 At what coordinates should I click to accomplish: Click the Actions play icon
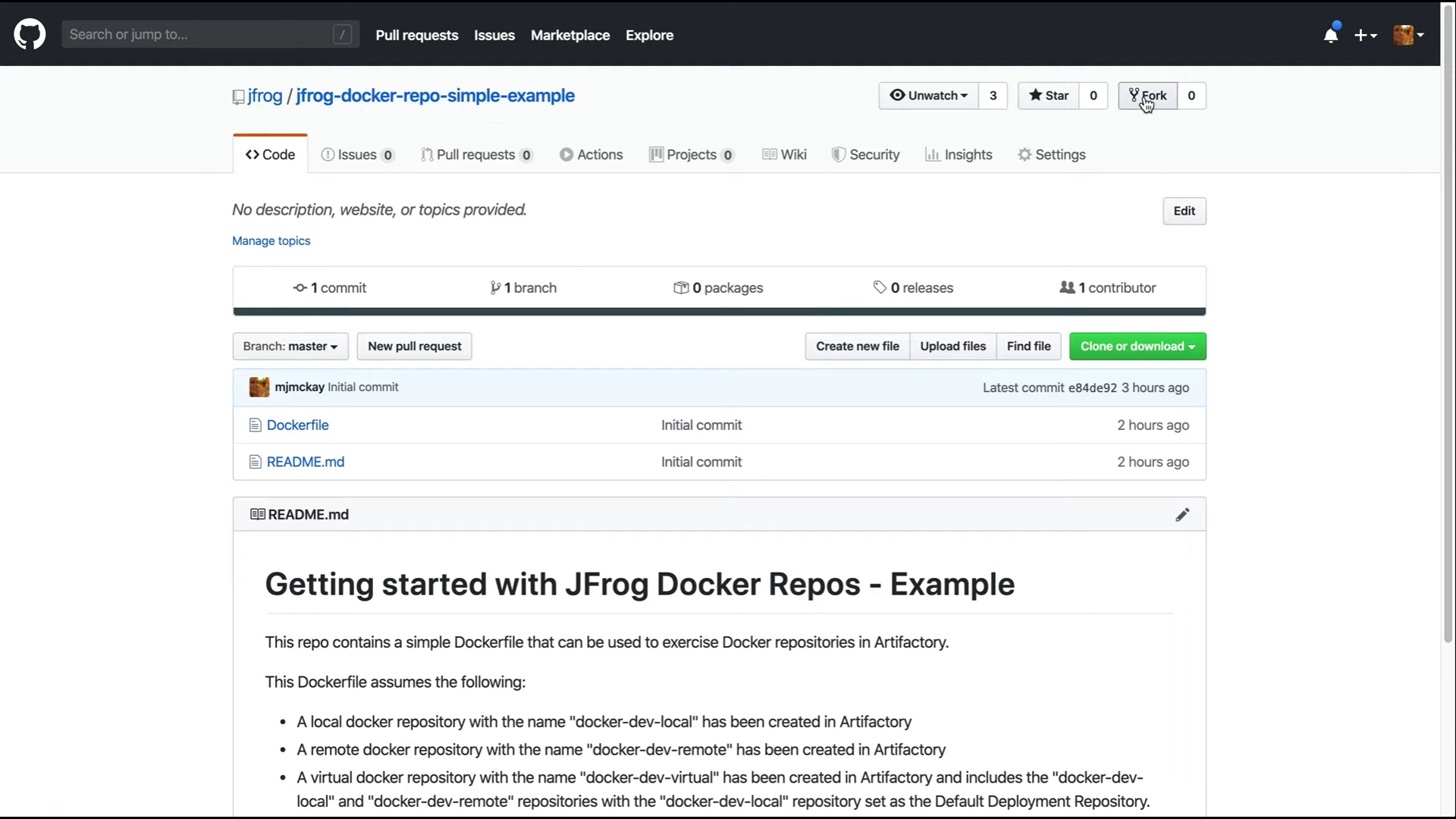pos(567,154)
